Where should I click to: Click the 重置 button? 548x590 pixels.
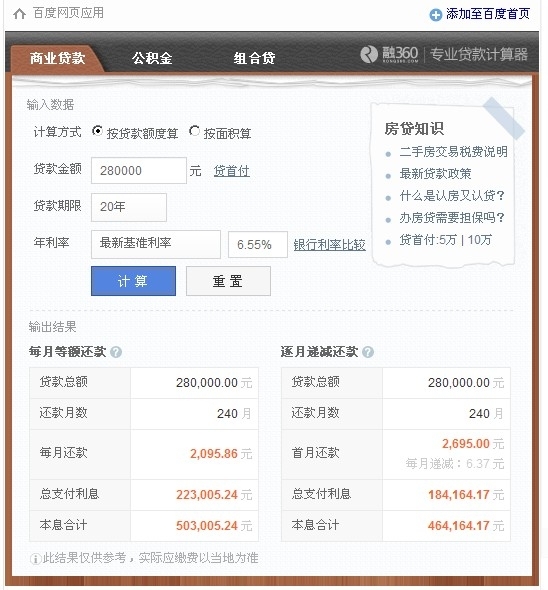tap(228, 281)
